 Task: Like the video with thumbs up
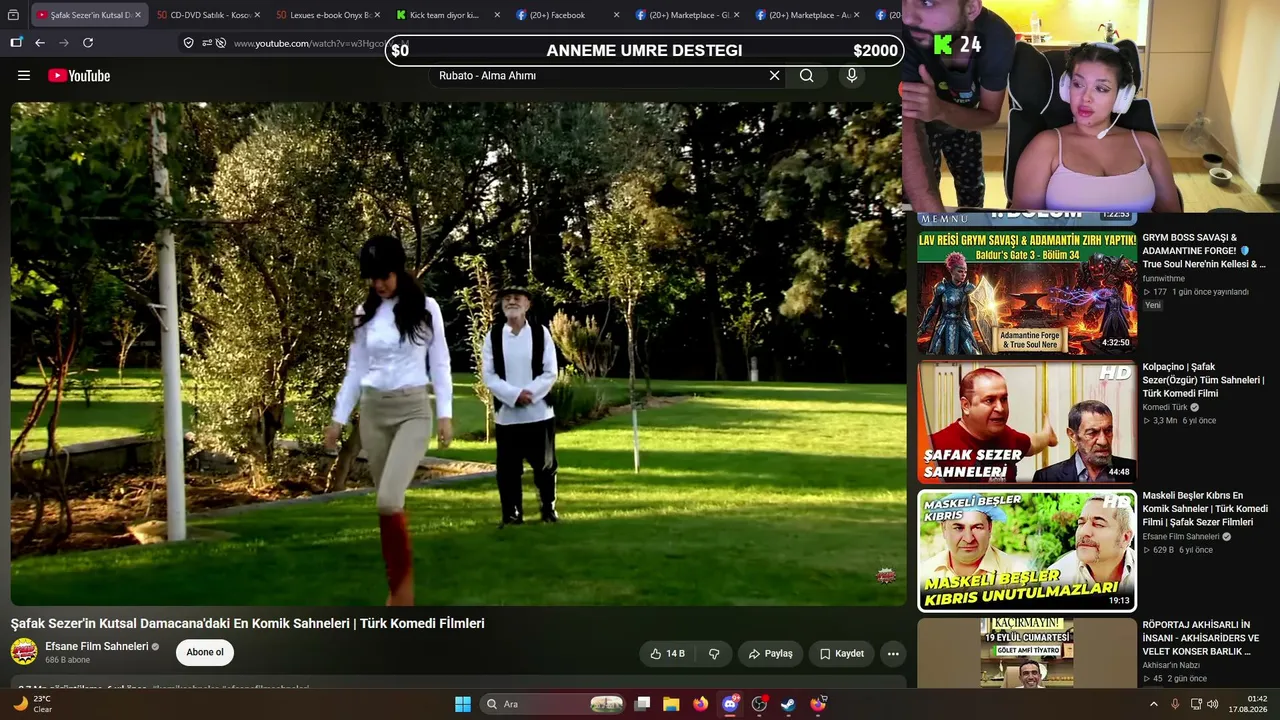pyautogui.click(x=667, y=654)
